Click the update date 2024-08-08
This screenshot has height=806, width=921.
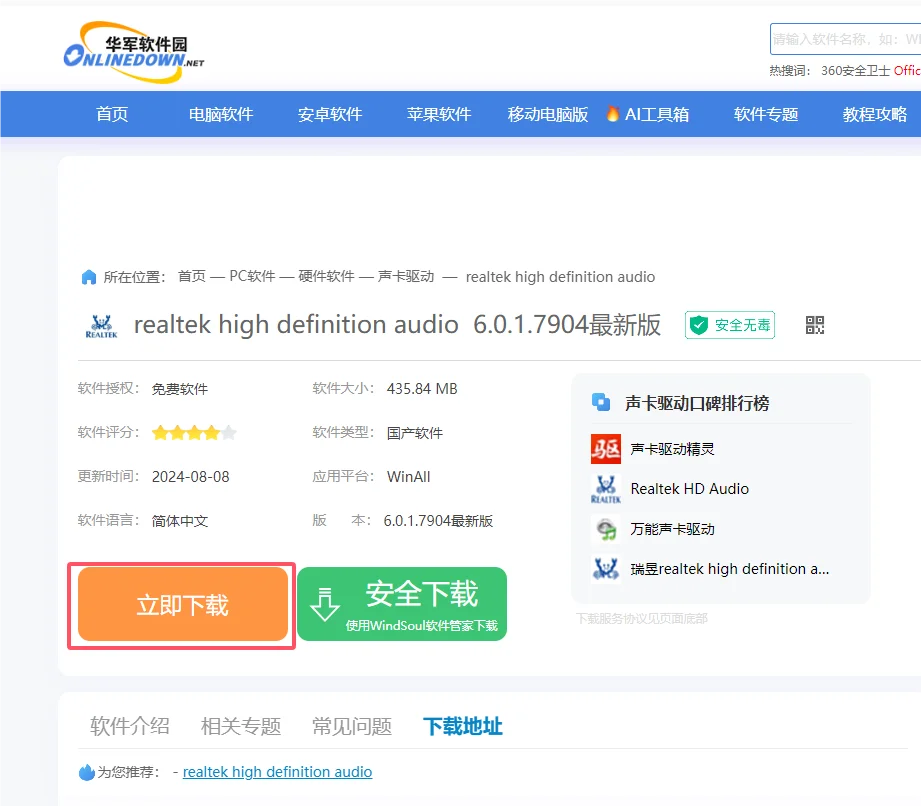click(x=190, y=477)
